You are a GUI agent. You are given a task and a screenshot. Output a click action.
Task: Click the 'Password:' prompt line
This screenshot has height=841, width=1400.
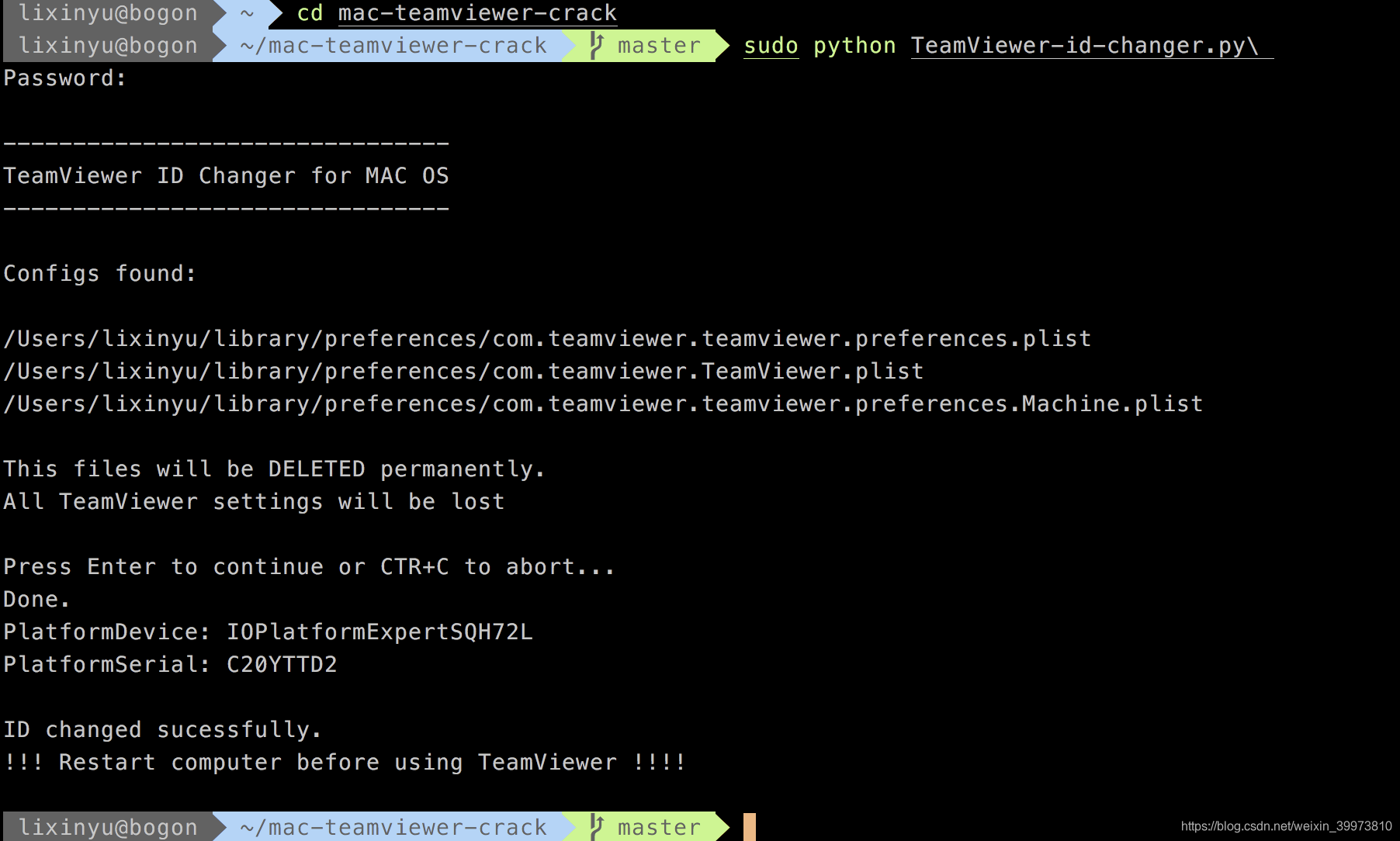coord(64,78)
